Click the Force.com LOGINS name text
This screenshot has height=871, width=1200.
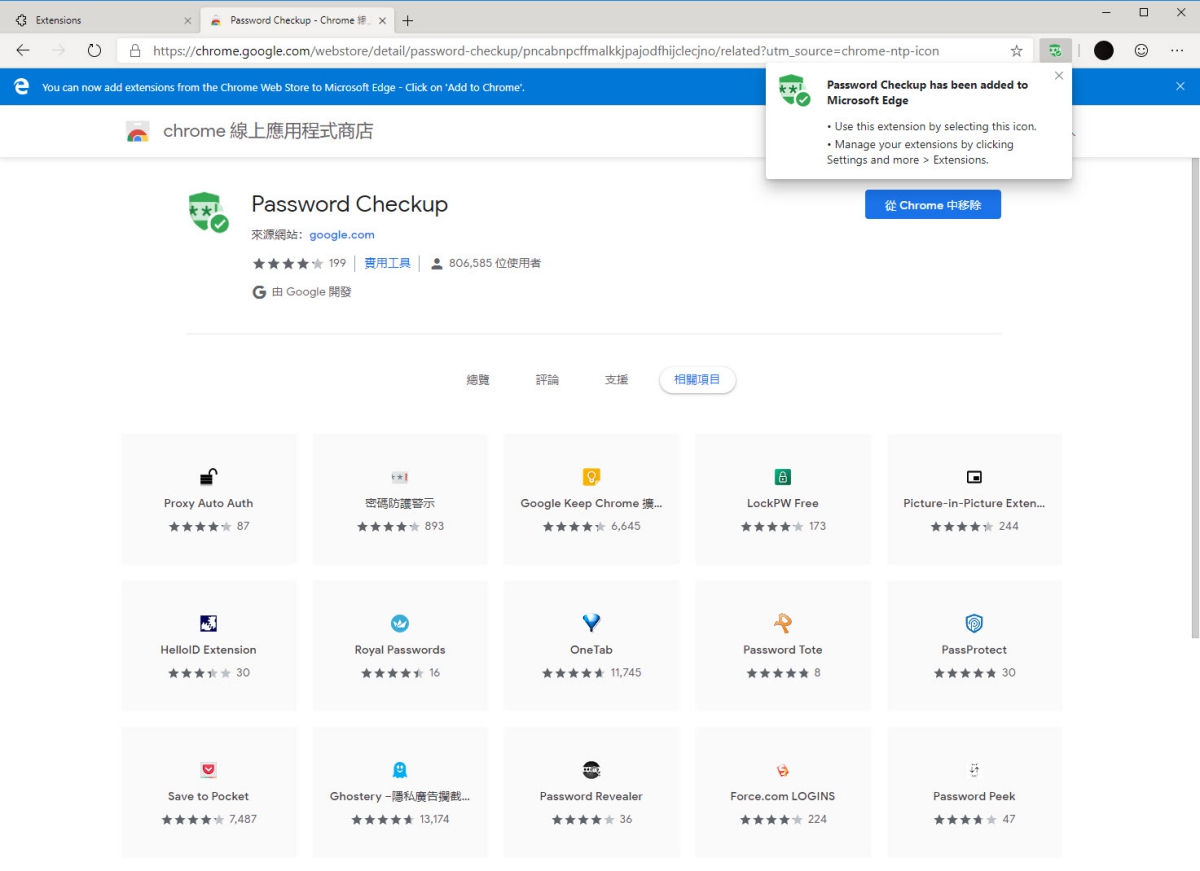783,796
